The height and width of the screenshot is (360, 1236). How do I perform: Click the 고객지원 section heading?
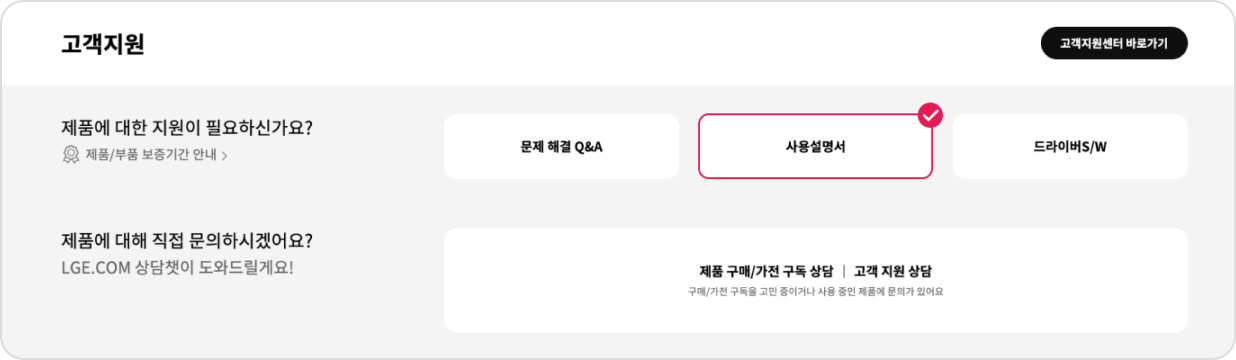[x=103, y=44]
